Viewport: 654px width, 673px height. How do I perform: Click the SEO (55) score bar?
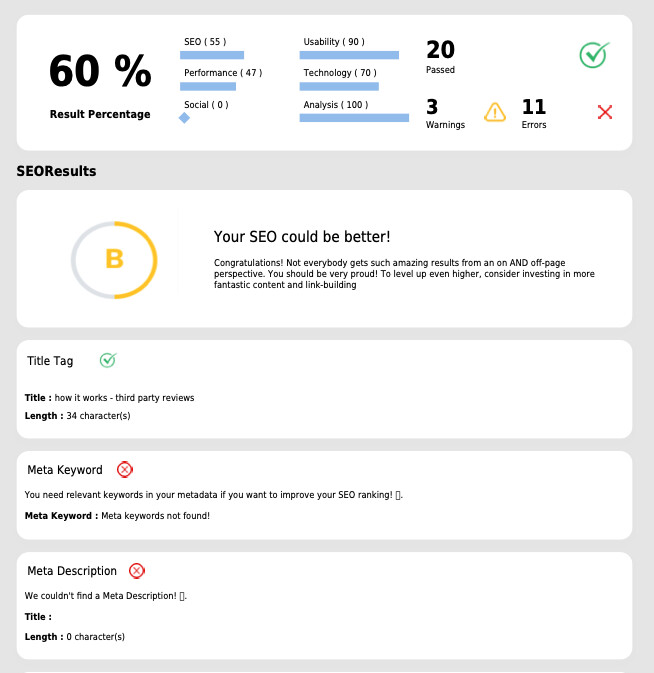coord(213,55)
